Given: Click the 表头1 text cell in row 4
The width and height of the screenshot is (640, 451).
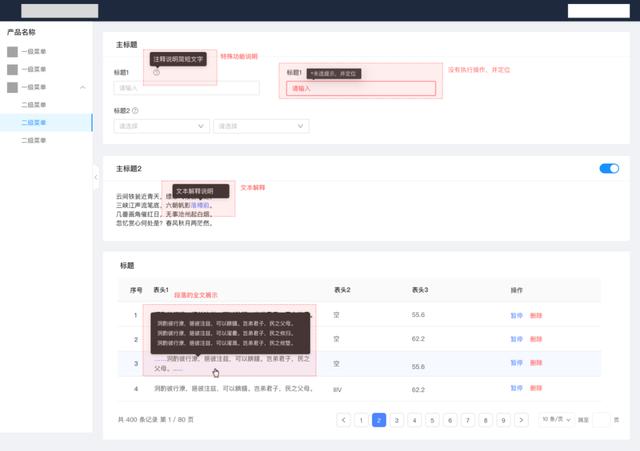Looking at the screenshot, I should (233, 389).
